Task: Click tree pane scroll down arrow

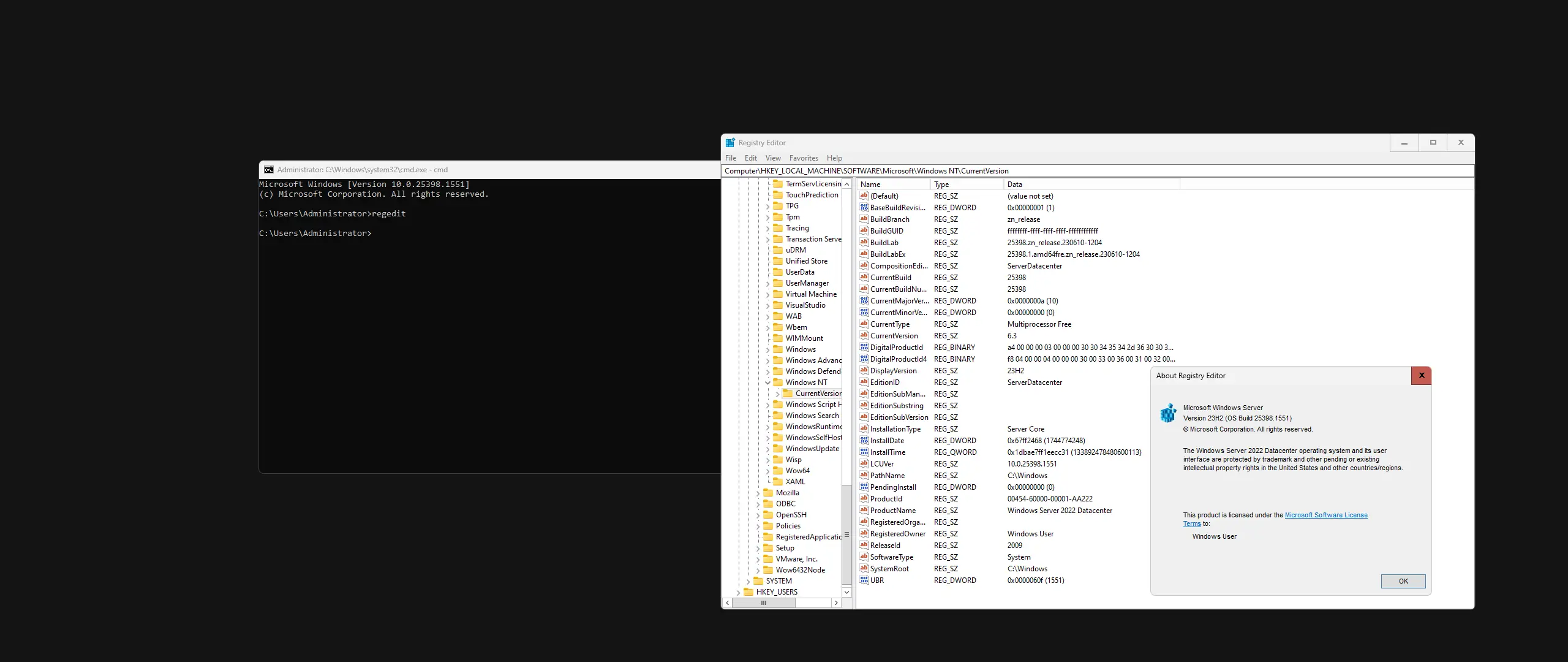Action: pyautogui.click(x=846, y=592)
